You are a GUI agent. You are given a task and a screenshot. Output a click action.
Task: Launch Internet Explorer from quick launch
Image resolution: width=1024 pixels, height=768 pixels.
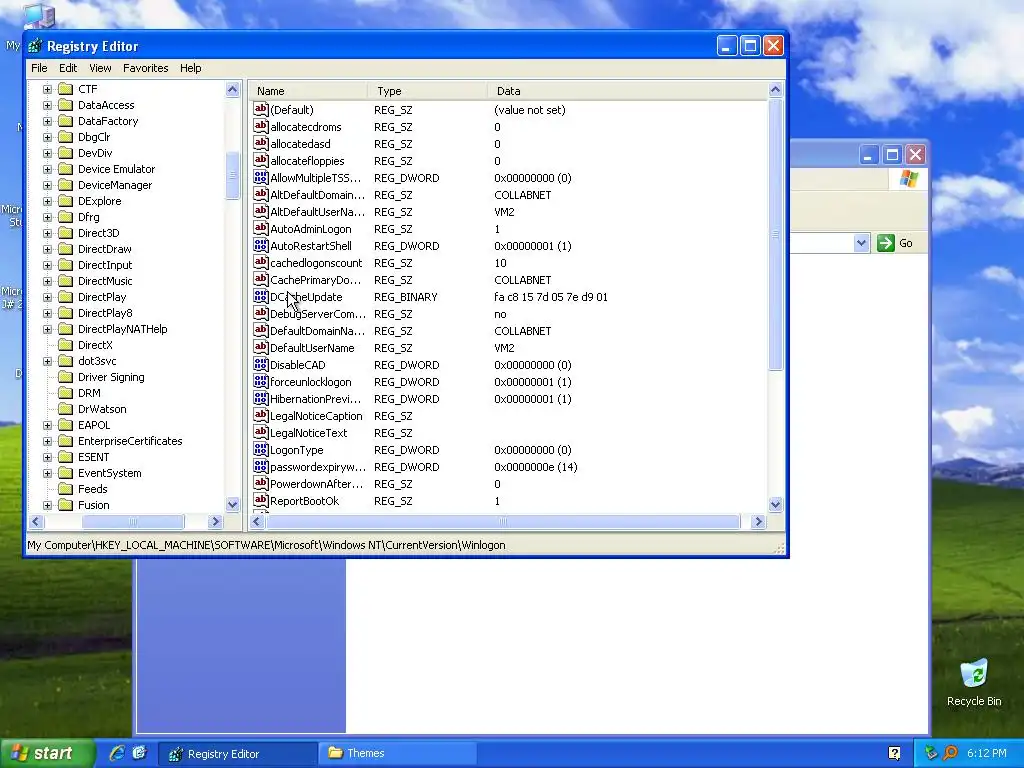coord(117,753)
